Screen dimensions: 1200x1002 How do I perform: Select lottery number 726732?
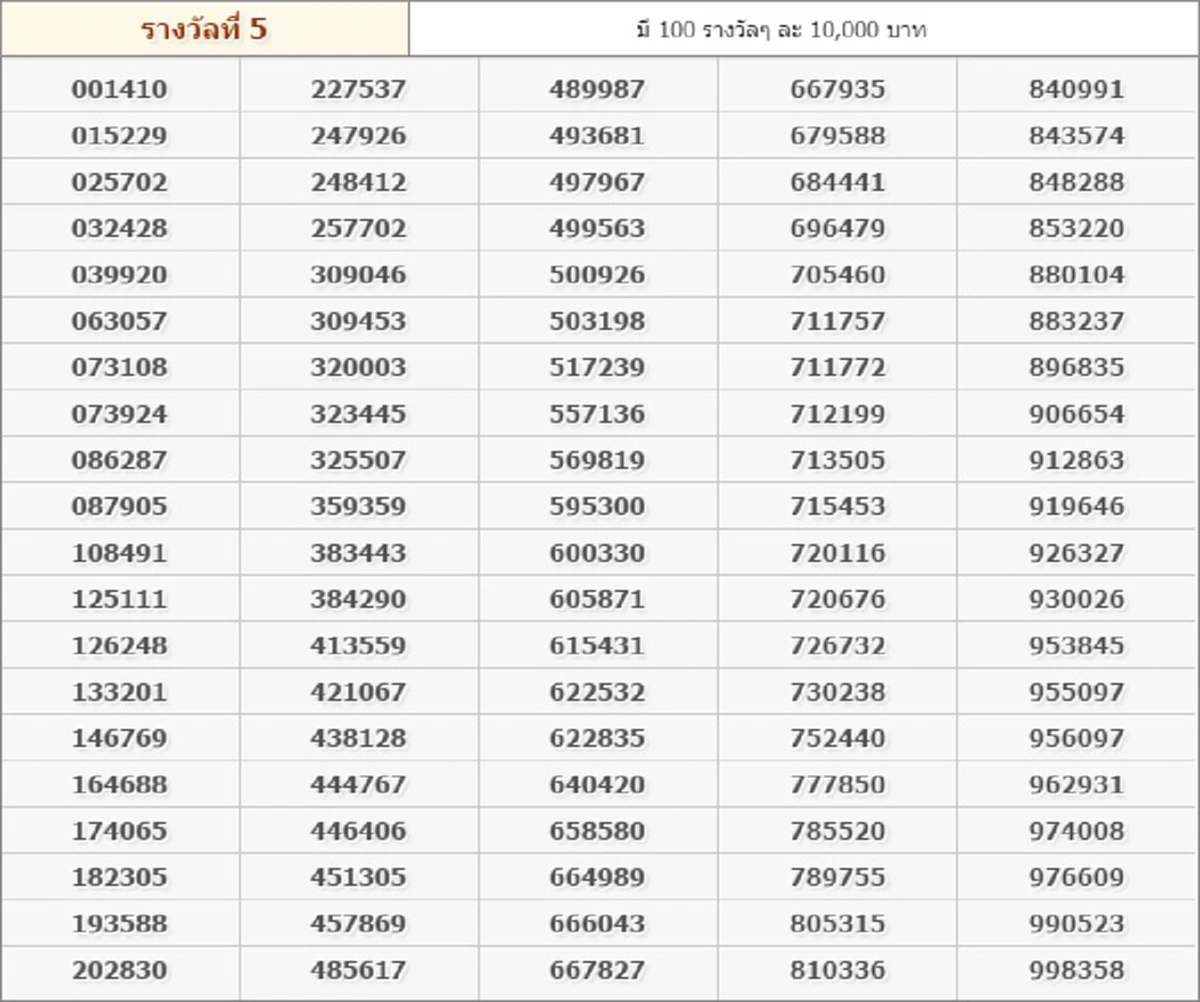838,645
